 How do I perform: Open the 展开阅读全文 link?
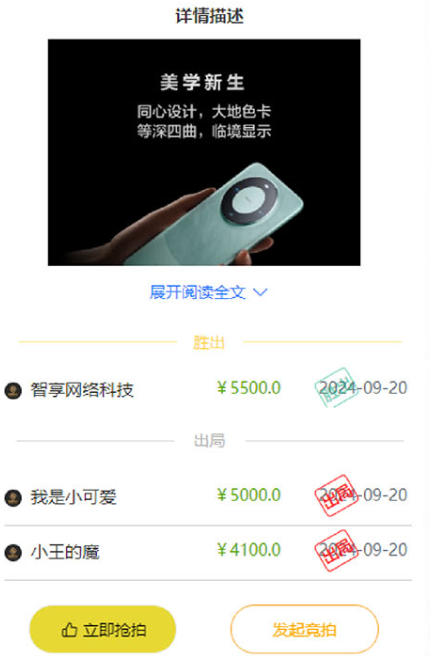tap(197, 292)
